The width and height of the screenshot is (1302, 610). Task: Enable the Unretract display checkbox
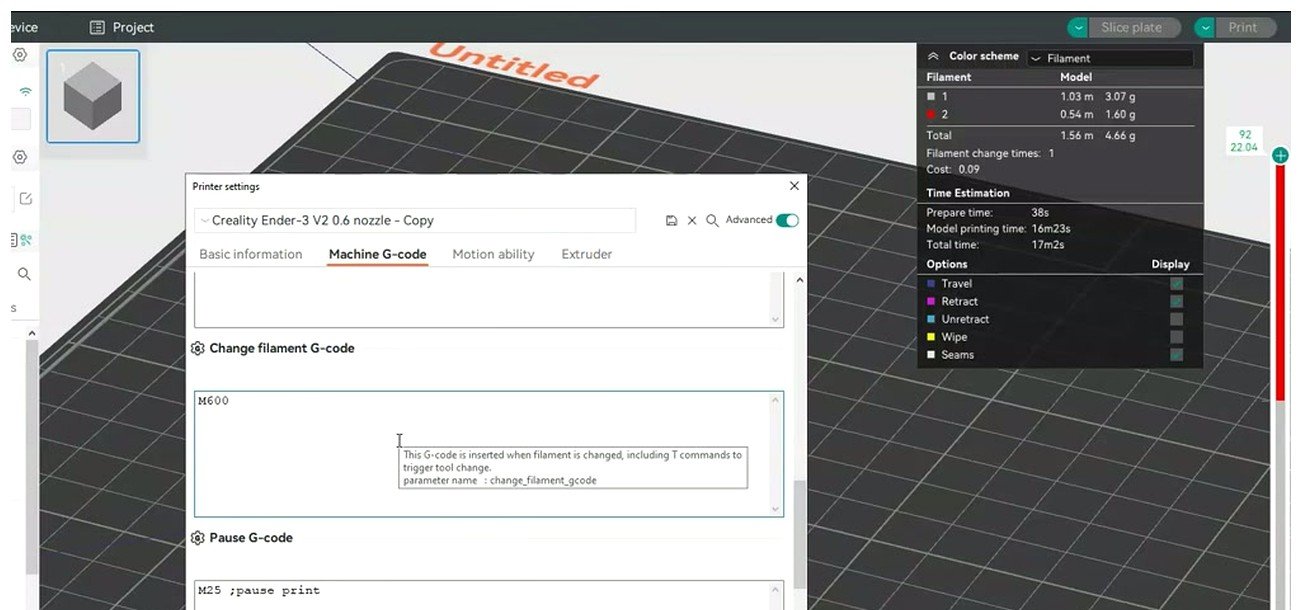click(x=1177, y=320)
